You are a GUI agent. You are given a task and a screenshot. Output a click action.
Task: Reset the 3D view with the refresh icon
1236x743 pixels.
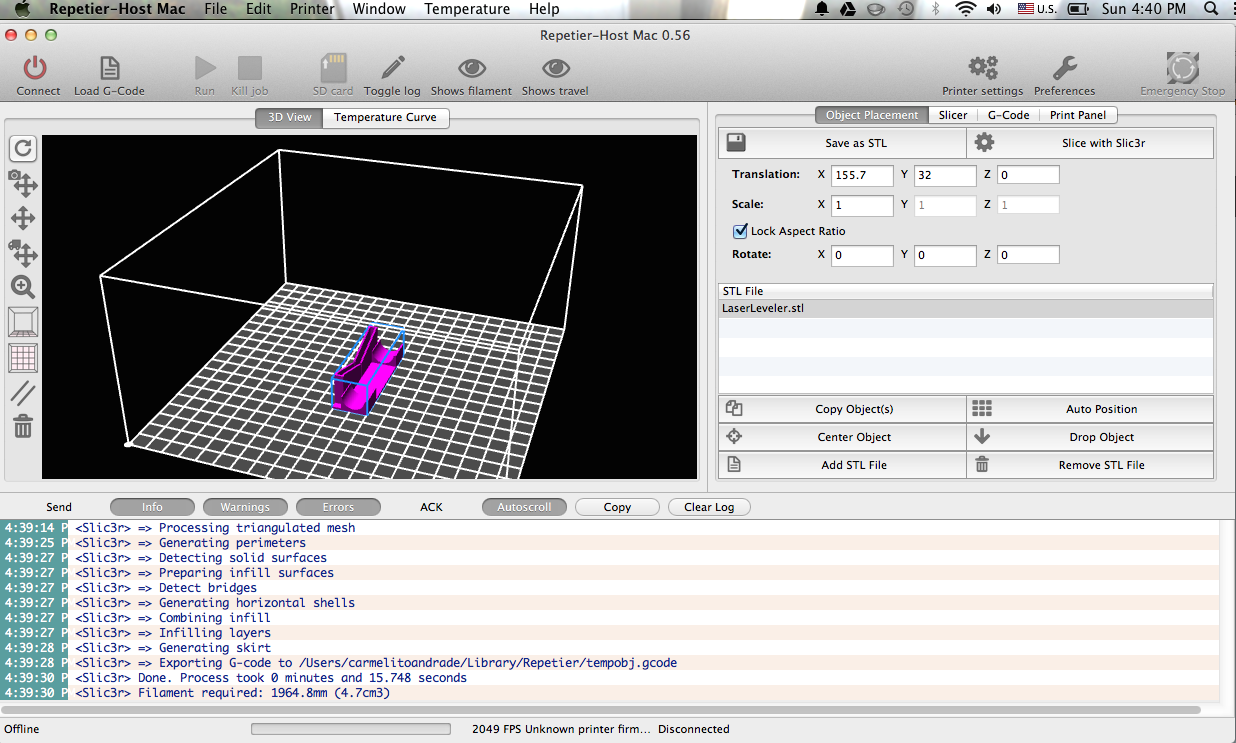(x=23, y=149)
